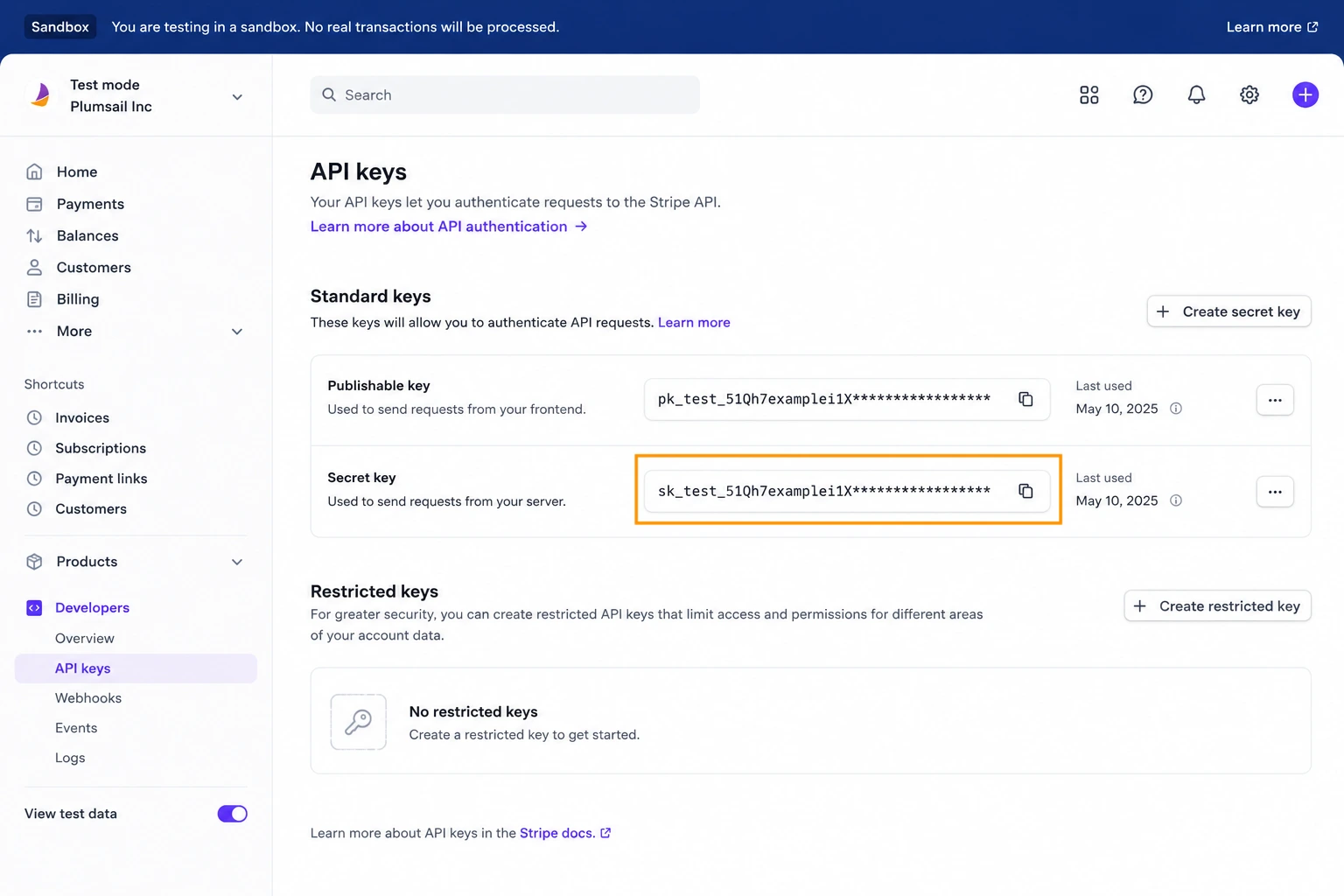Open the apps grid icon in header
The height and width of the screenshot is (896, 1344).
1088,94
